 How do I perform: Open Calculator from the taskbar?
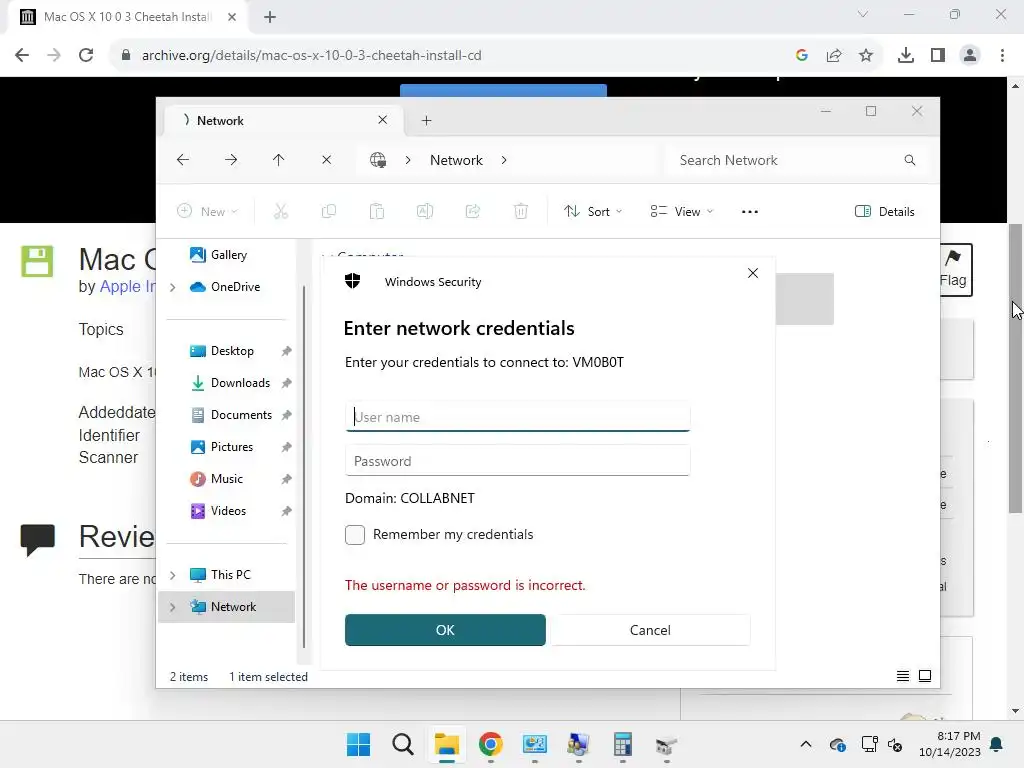(622, 744)
